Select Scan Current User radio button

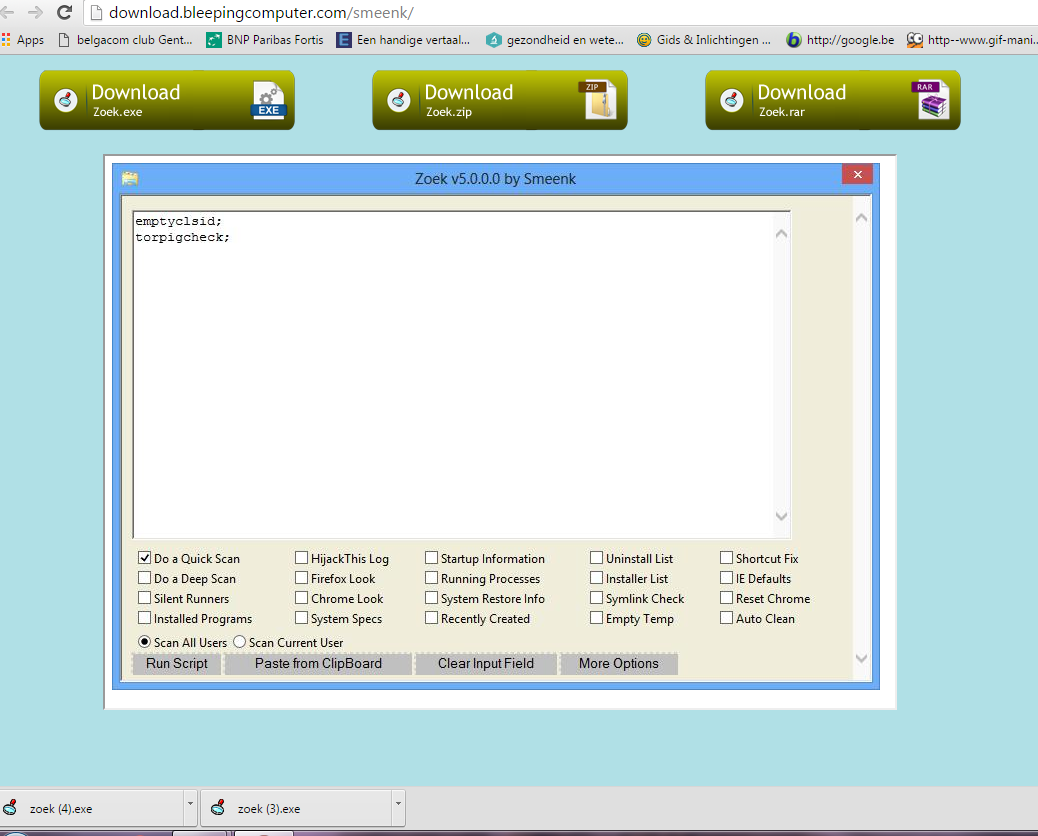(240, 641)
